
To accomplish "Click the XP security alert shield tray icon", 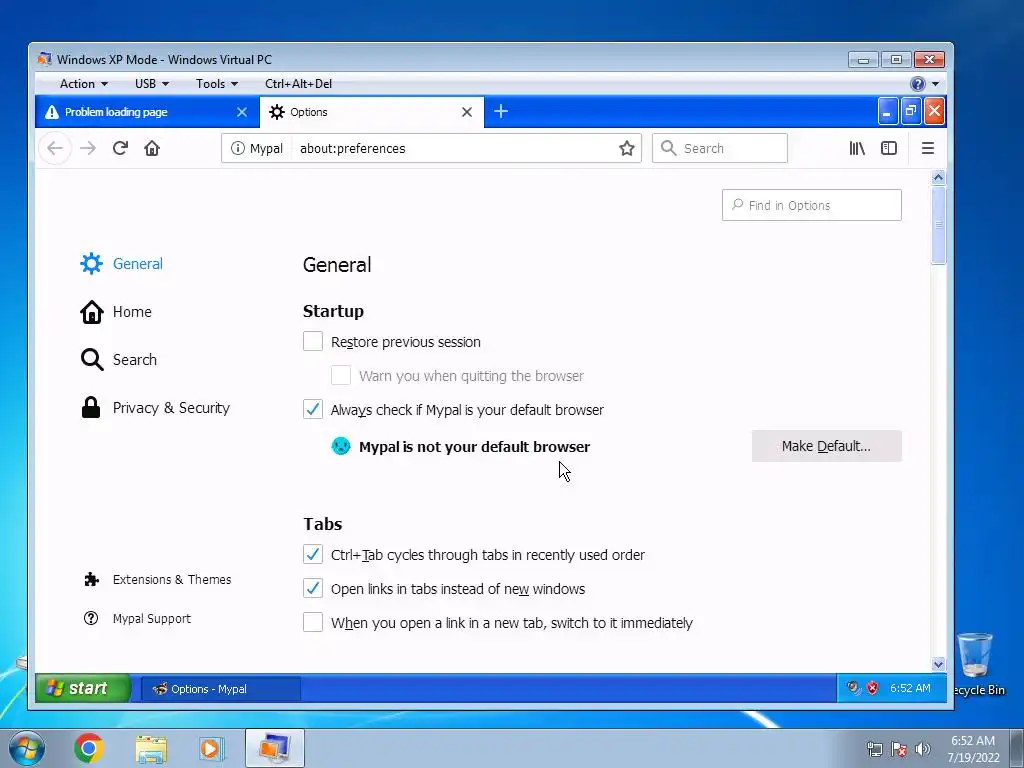I will (872, 688).
